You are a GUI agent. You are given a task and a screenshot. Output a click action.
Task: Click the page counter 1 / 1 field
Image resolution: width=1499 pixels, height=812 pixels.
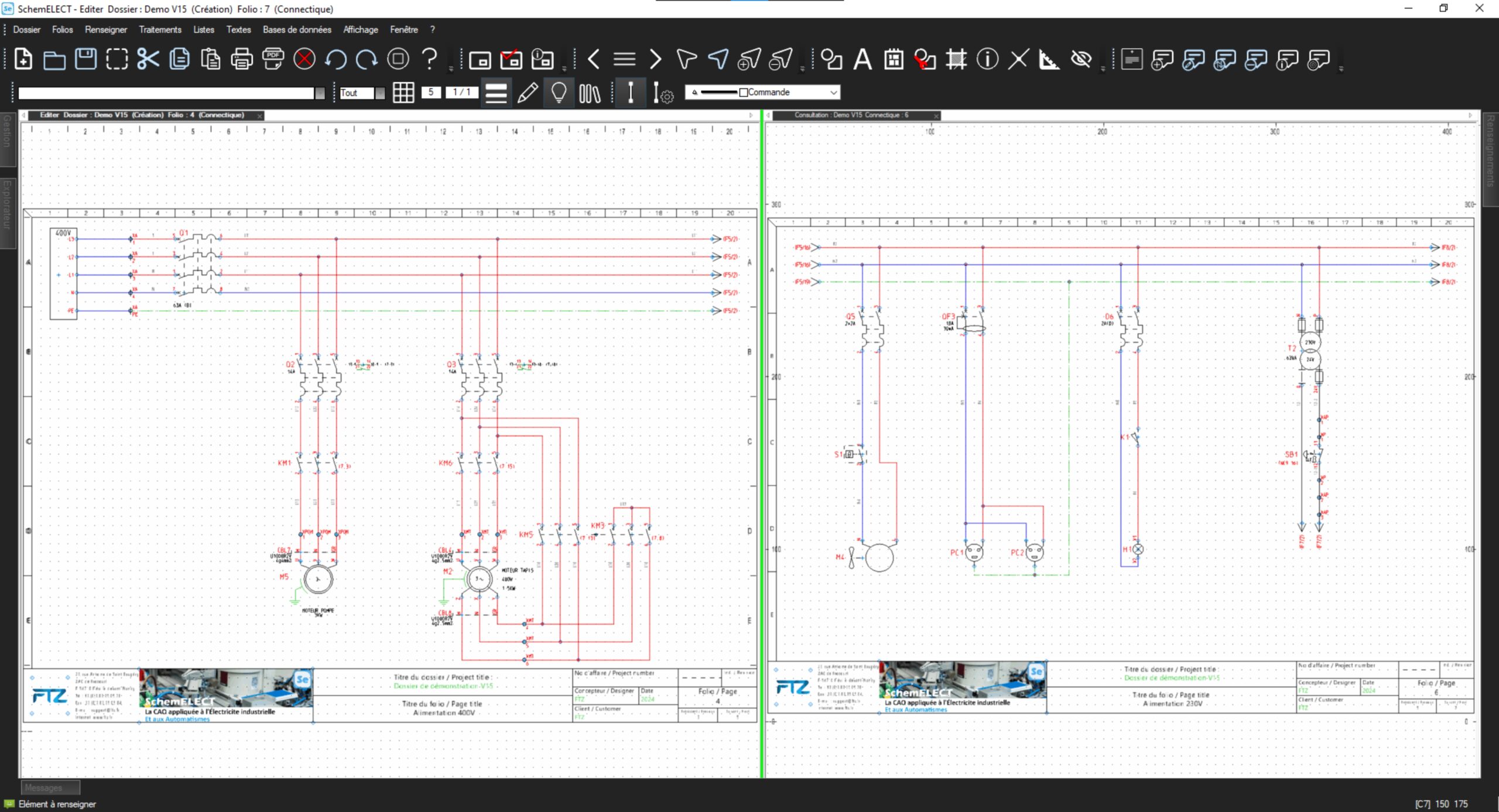[x=461, y=92]
